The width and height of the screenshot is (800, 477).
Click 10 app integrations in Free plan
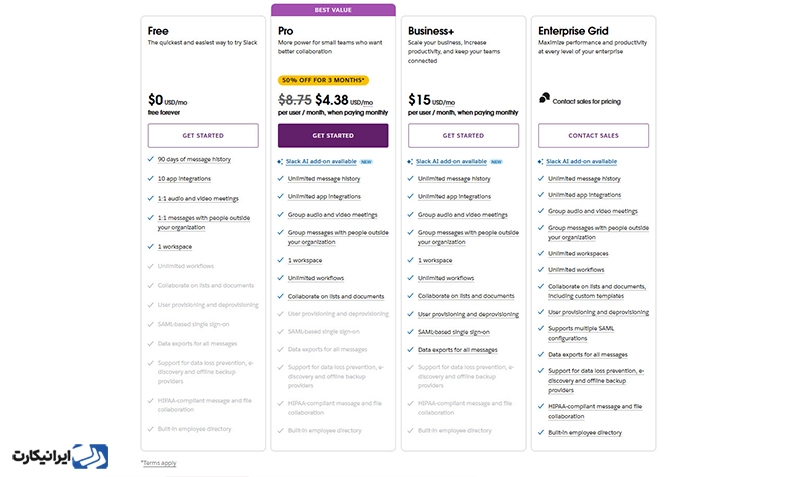pos(184,178)
